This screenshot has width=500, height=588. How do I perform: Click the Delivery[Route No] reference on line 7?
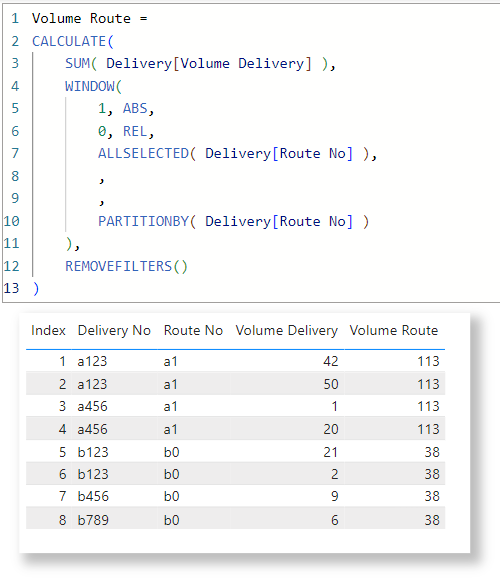pyautogui.click(x=279, y=153)
